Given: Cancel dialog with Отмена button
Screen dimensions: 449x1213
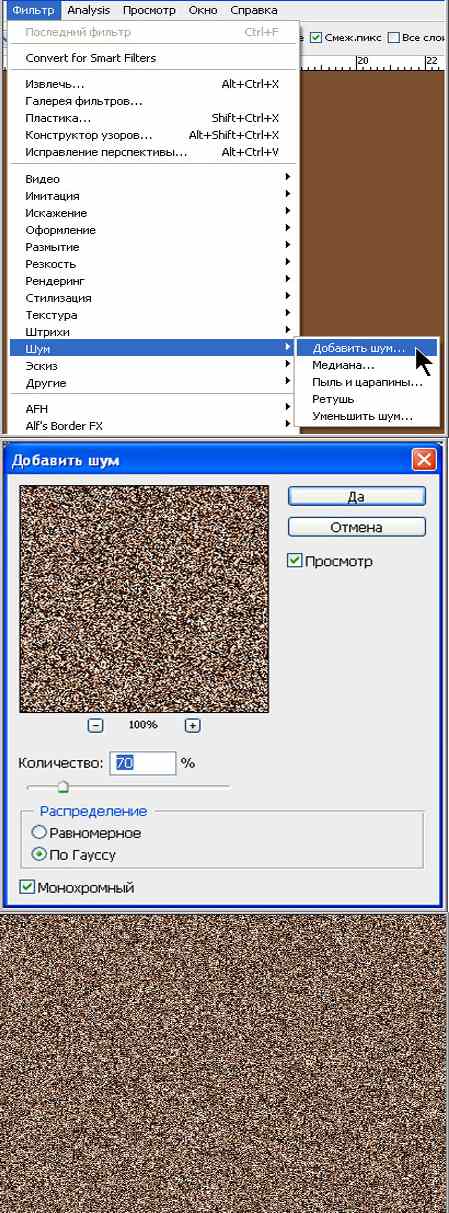Looking at the screenshot, I should click(357, 527).
